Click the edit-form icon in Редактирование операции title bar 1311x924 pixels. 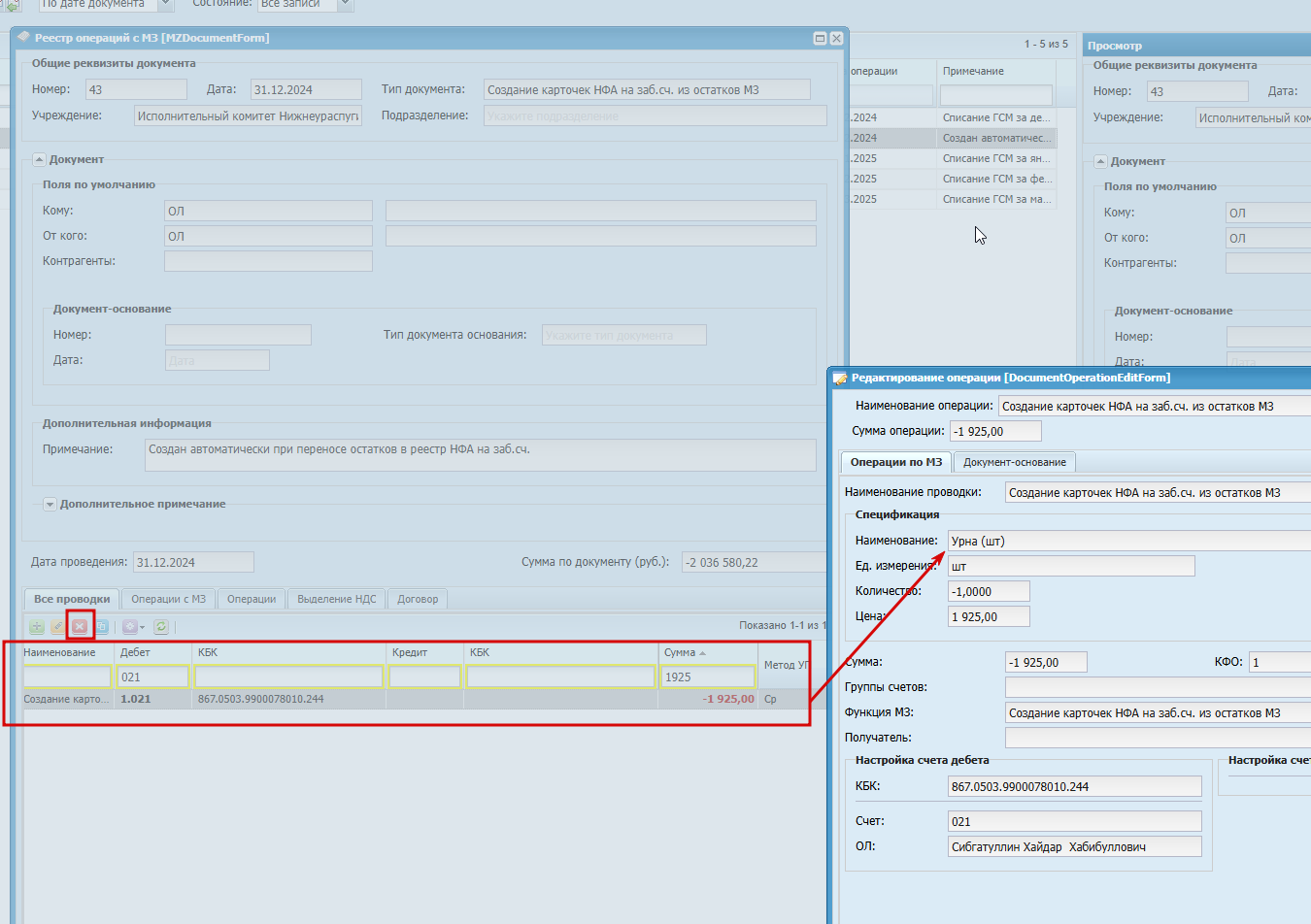[x=840, y=378]
